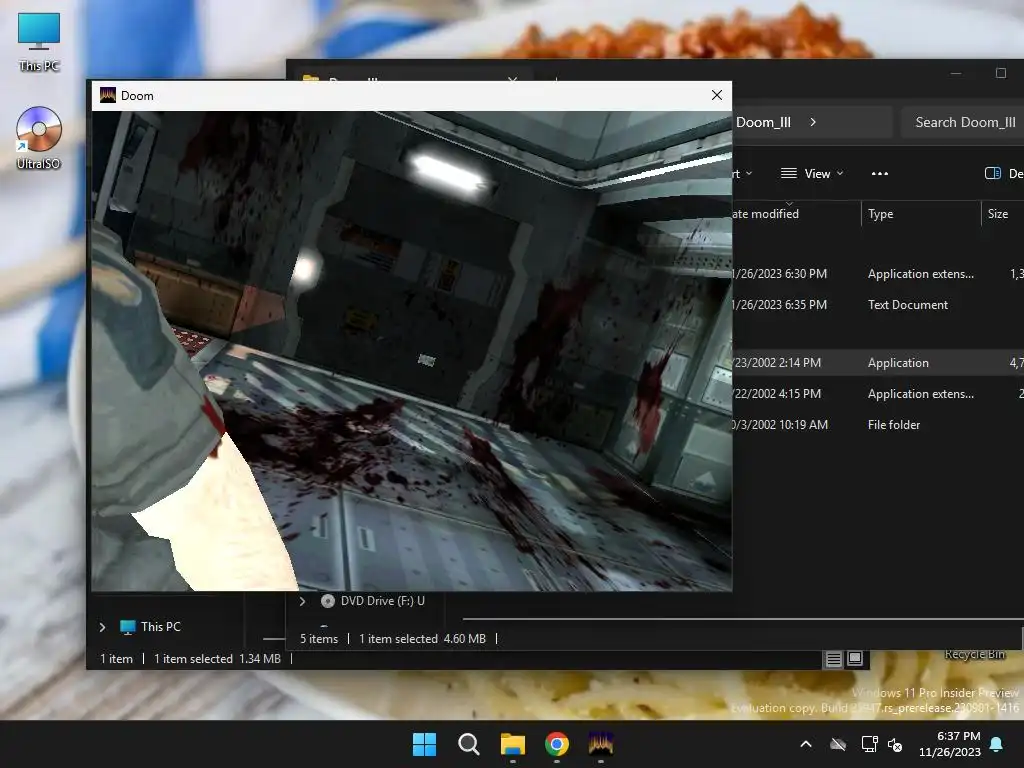Select the Application row dated 2002 2:14 PM
Viewport: 1024px width, 768px height.
pyautogui.click(x=878, y=362)
